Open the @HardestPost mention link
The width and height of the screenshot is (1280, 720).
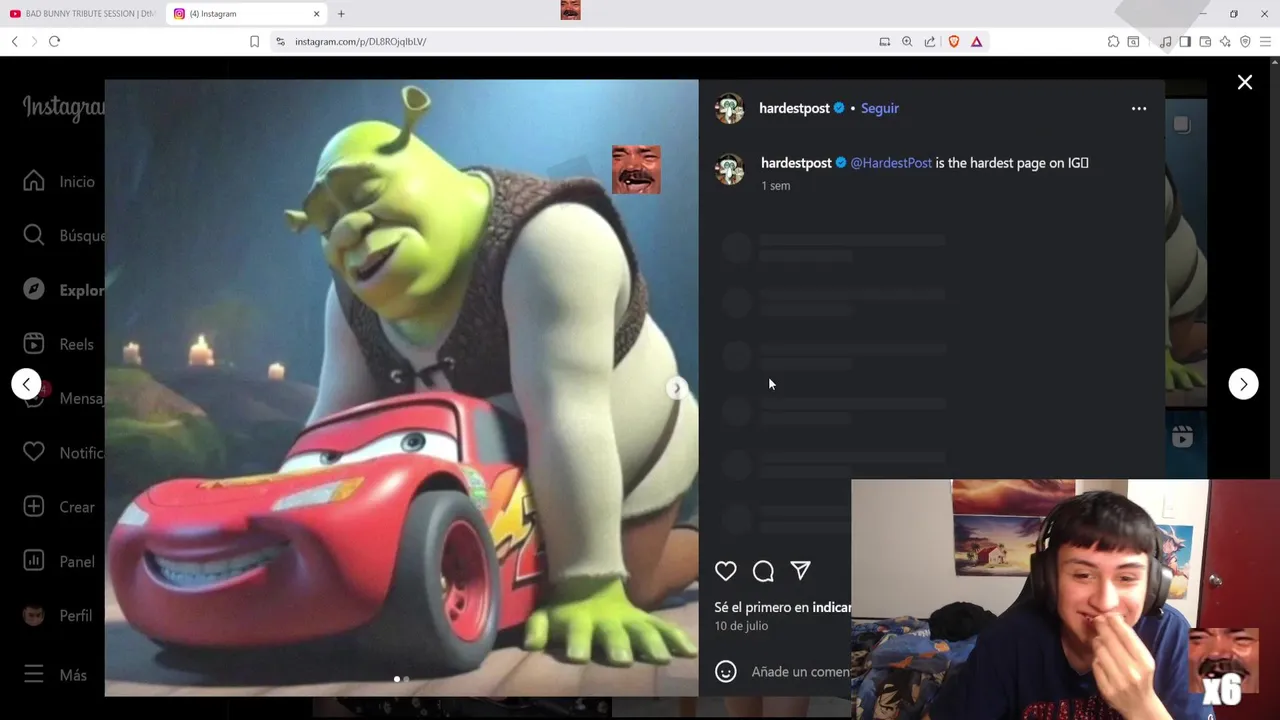click(x=891, y=163)
